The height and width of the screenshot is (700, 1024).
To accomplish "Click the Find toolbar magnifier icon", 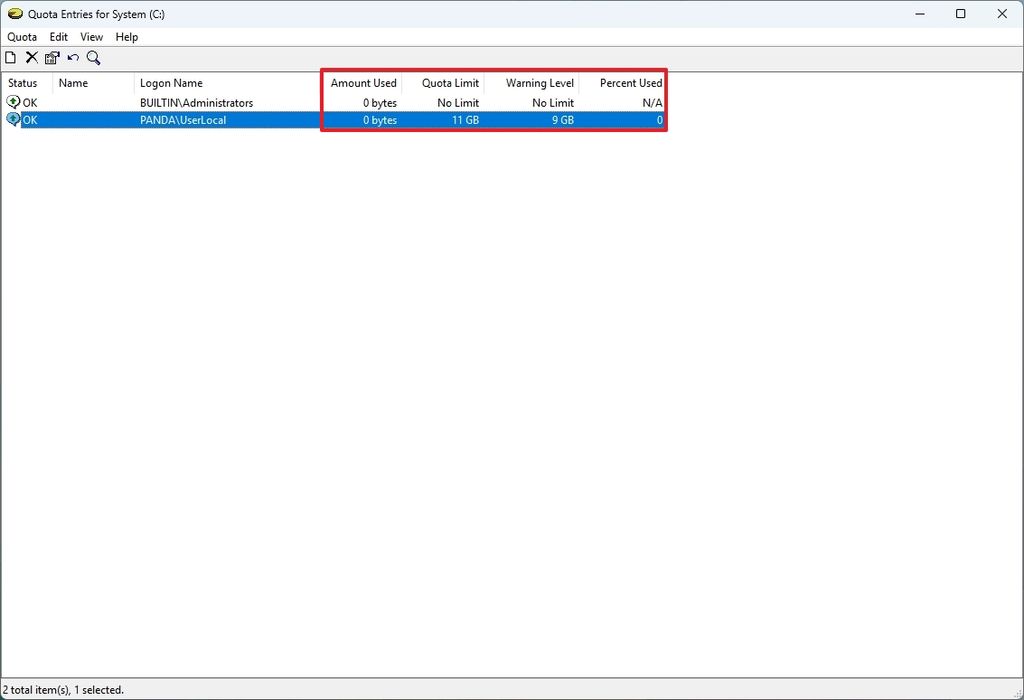I will pos(93,57).
